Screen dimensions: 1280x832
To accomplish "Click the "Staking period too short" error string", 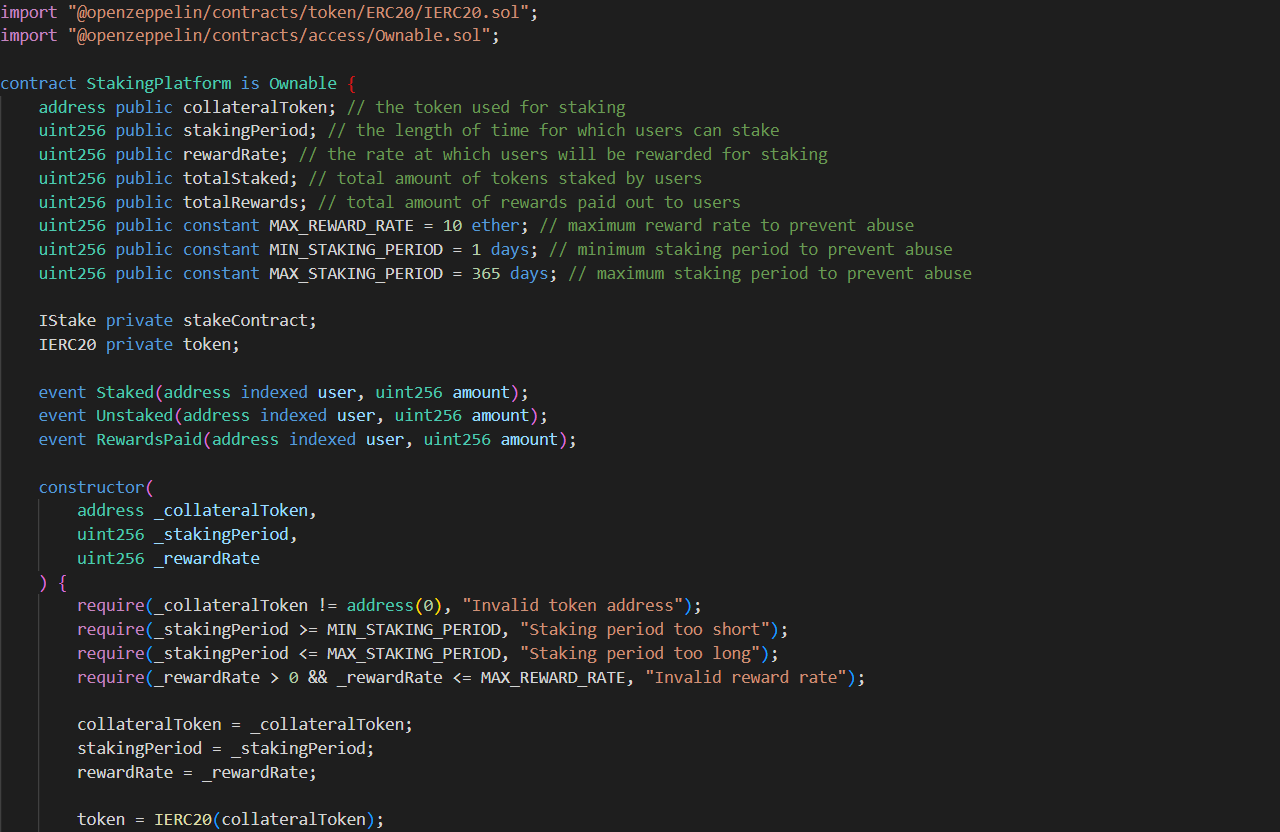I will pyautogui.click(x=645, y=629).
